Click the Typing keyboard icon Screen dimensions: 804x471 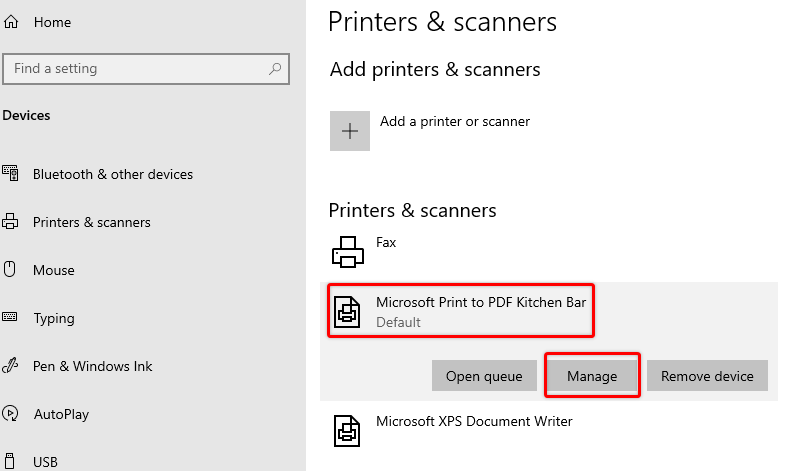[10, 317]
